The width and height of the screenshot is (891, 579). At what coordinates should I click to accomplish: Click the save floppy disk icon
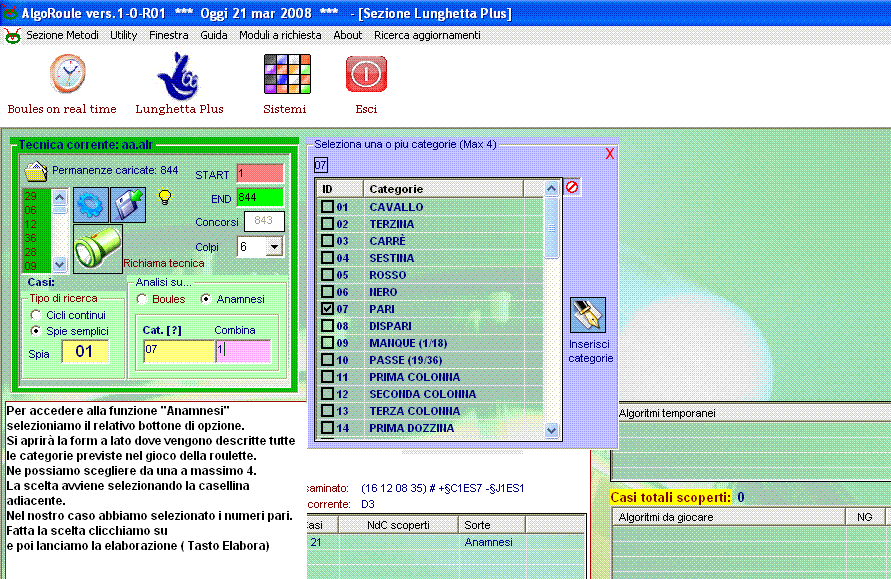coord(128,205)
